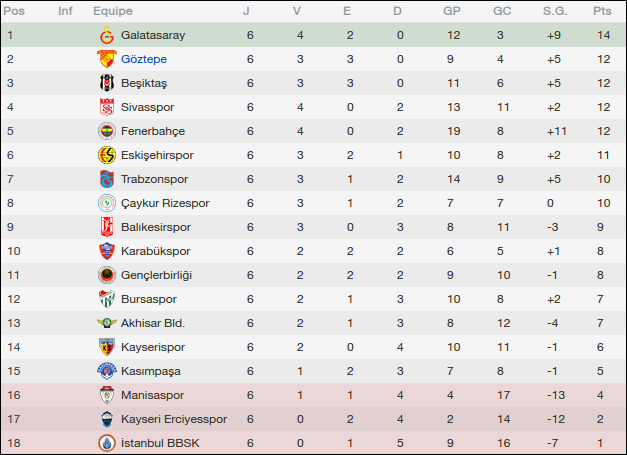Sort table by Pts column header
The height and width of the screenshot is (455, 627).
point(601,11)
